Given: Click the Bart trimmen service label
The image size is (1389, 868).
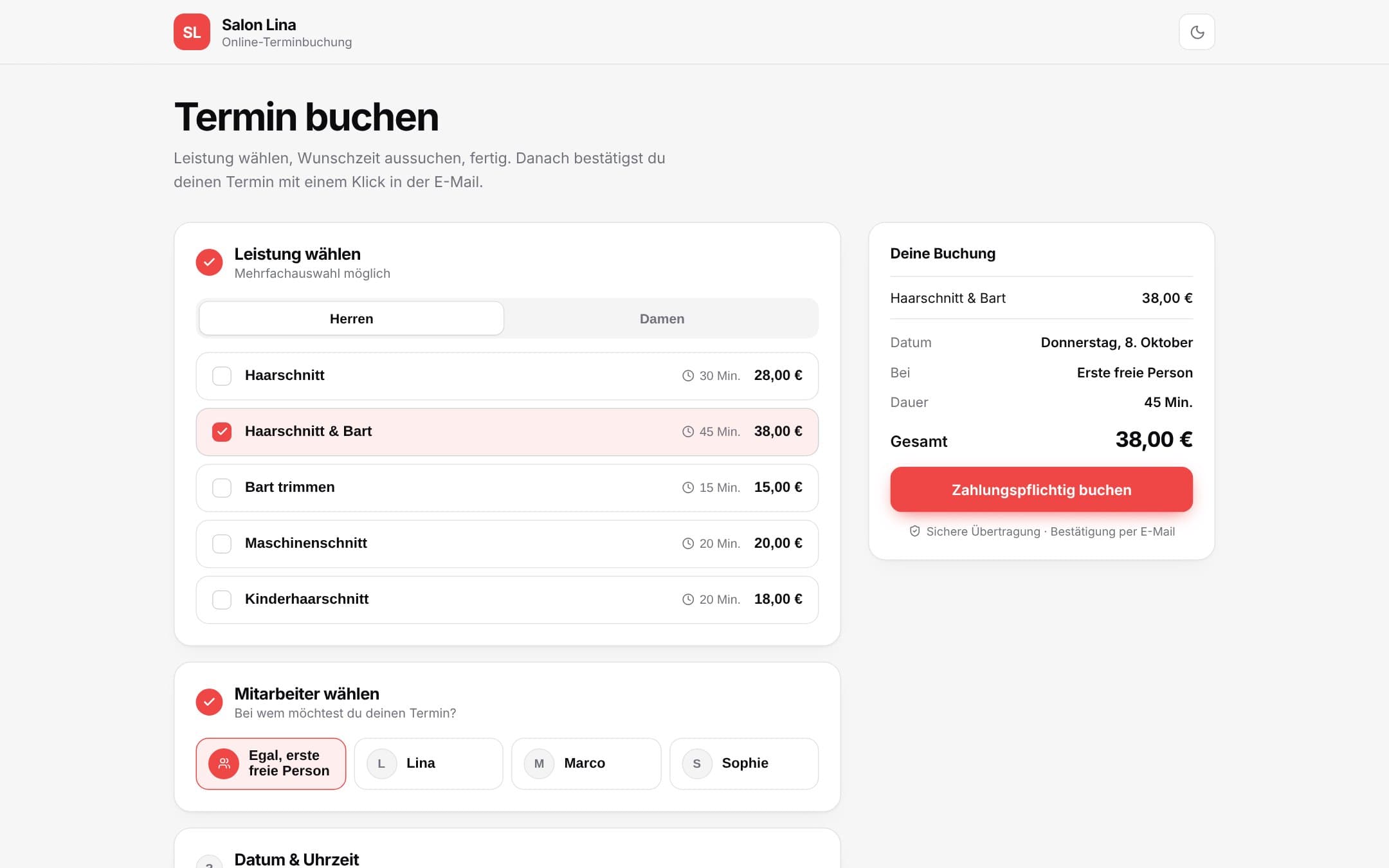Looking at the screenshot, I should click(x=290, y=487).
